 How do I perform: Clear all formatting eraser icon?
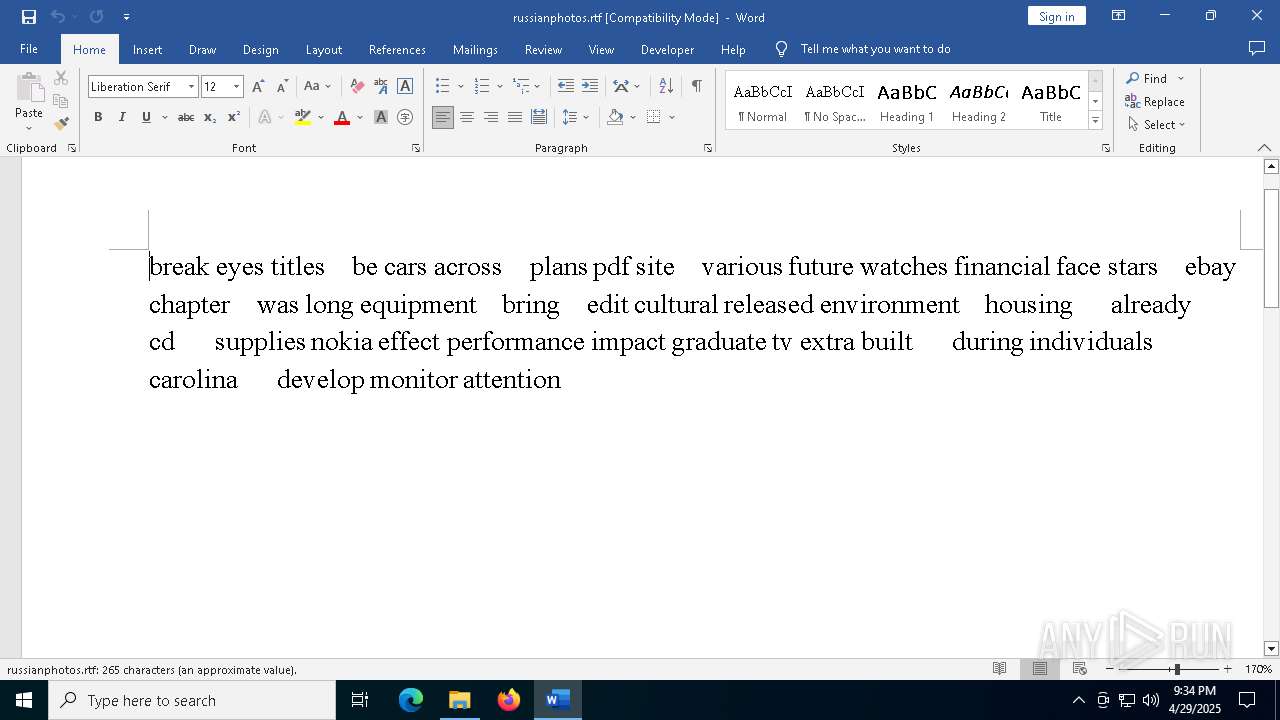[x=357, y=87]
